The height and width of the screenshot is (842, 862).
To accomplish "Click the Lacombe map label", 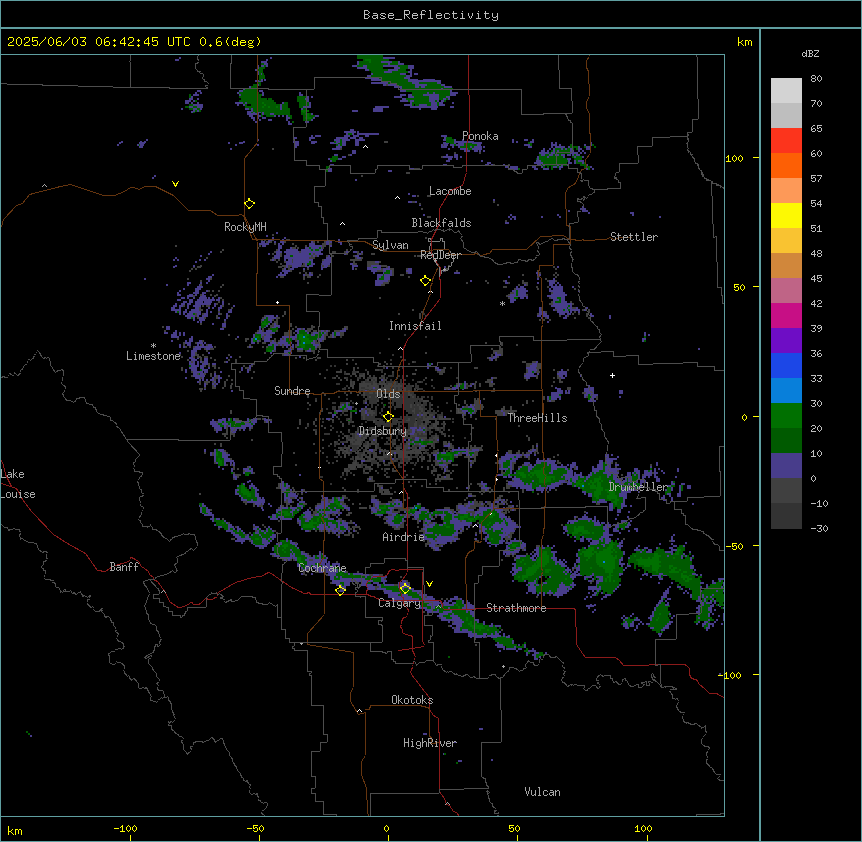I will (450, 191).
